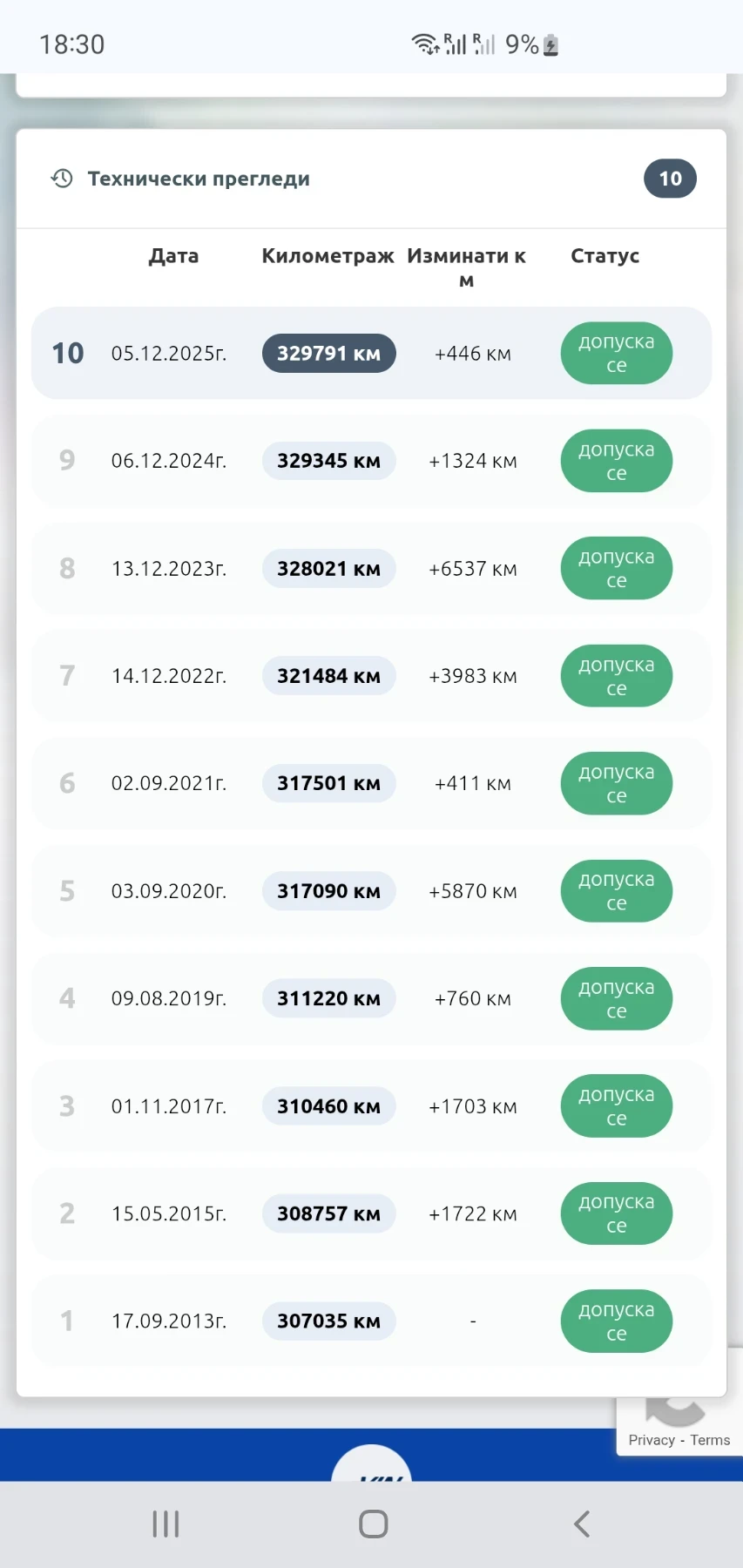Tap the Километраж column header
The height and width of the screenshot is (1568, 743).
pyautogui.click(x=328, y=256)
